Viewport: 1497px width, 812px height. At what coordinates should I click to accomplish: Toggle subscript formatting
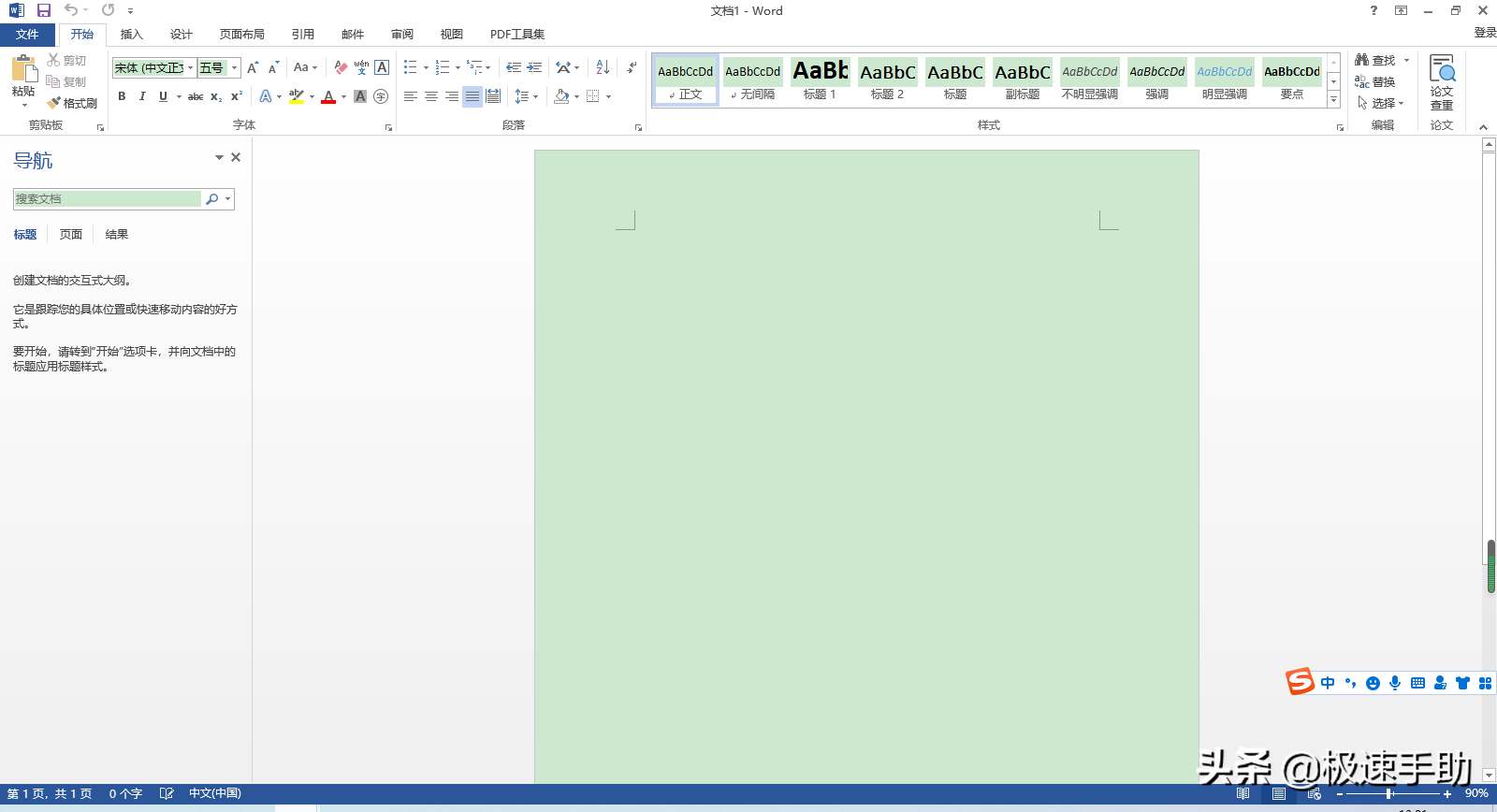click(216, 96)
